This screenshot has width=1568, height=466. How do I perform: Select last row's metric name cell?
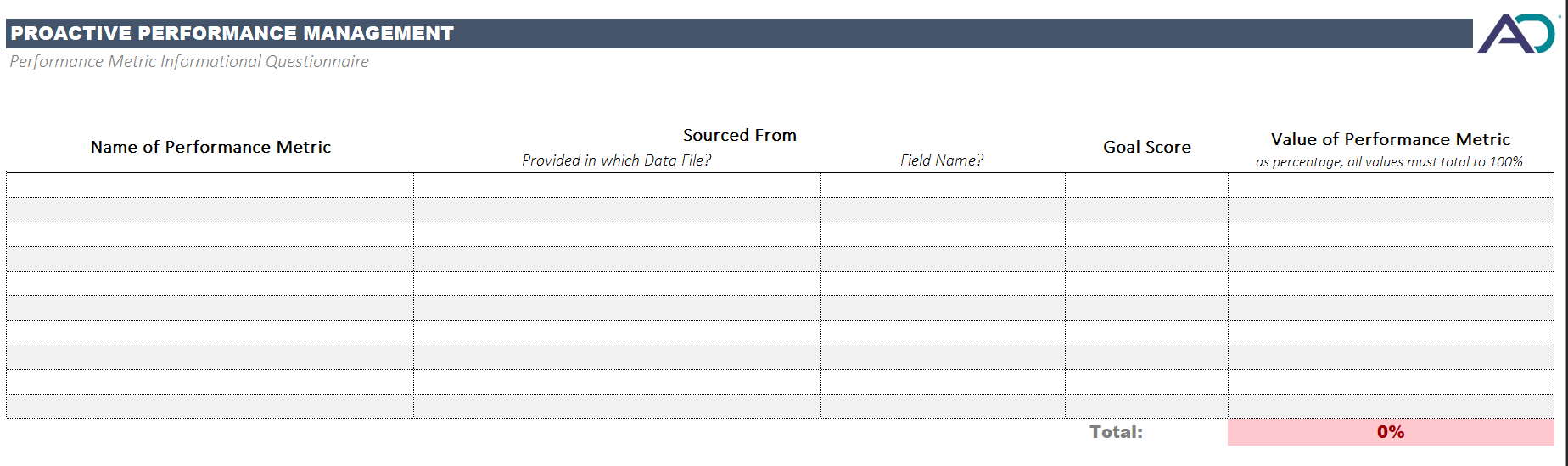pos(210,407)
